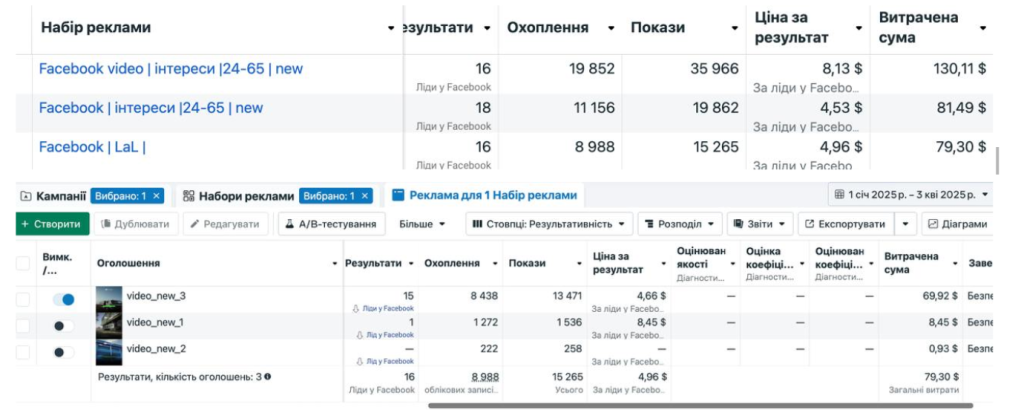The image size is (1024, 410).
Task: Click the video_new_3 ad thumbnail
Action: click(x=108, y=300)
